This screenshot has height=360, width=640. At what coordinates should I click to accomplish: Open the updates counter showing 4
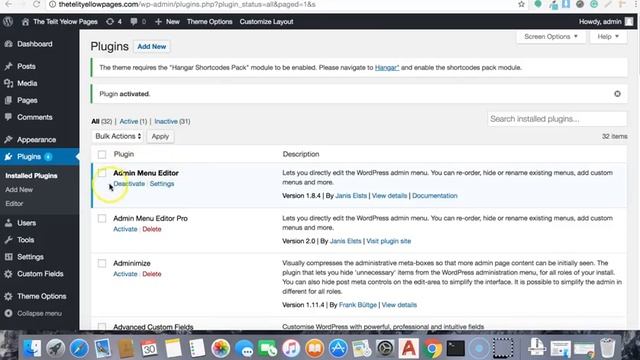pos(114,22)
